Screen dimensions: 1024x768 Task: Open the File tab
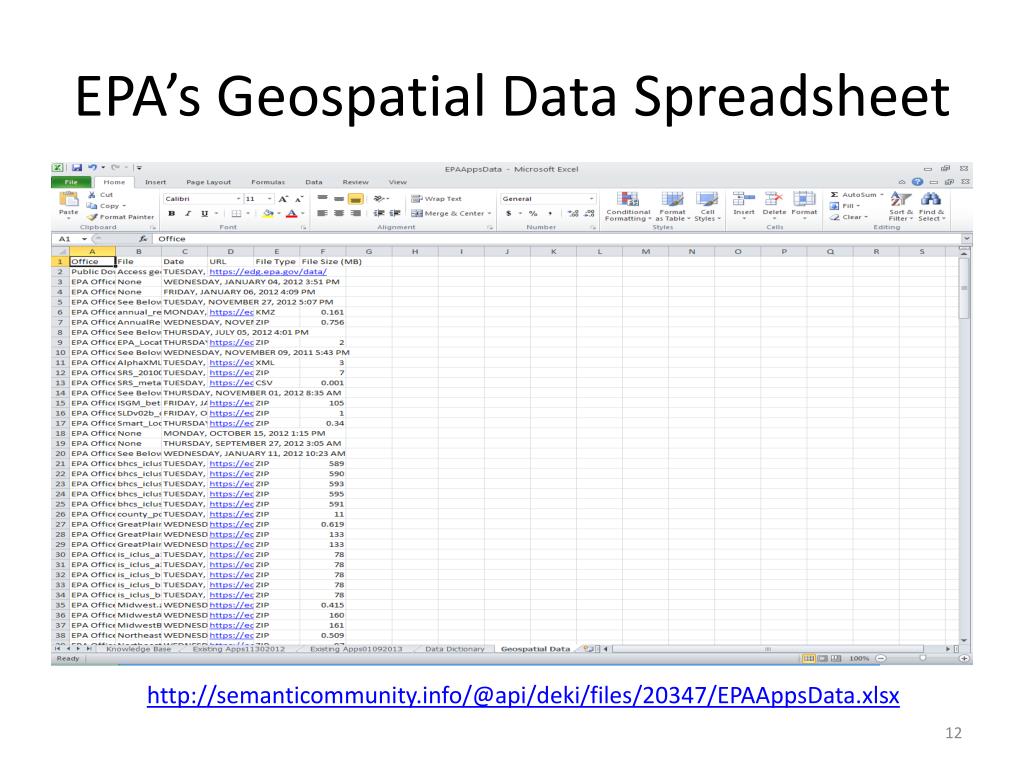pyautogui.click(x=71, y=182)
